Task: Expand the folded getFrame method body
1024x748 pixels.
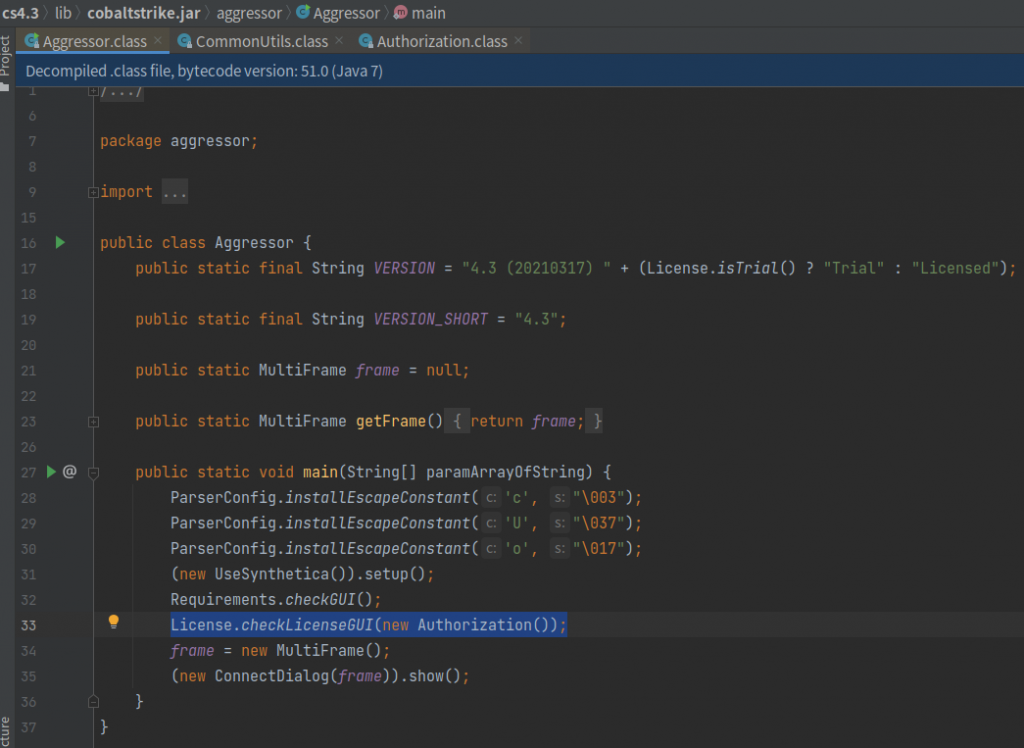Action: pos(93,421)
